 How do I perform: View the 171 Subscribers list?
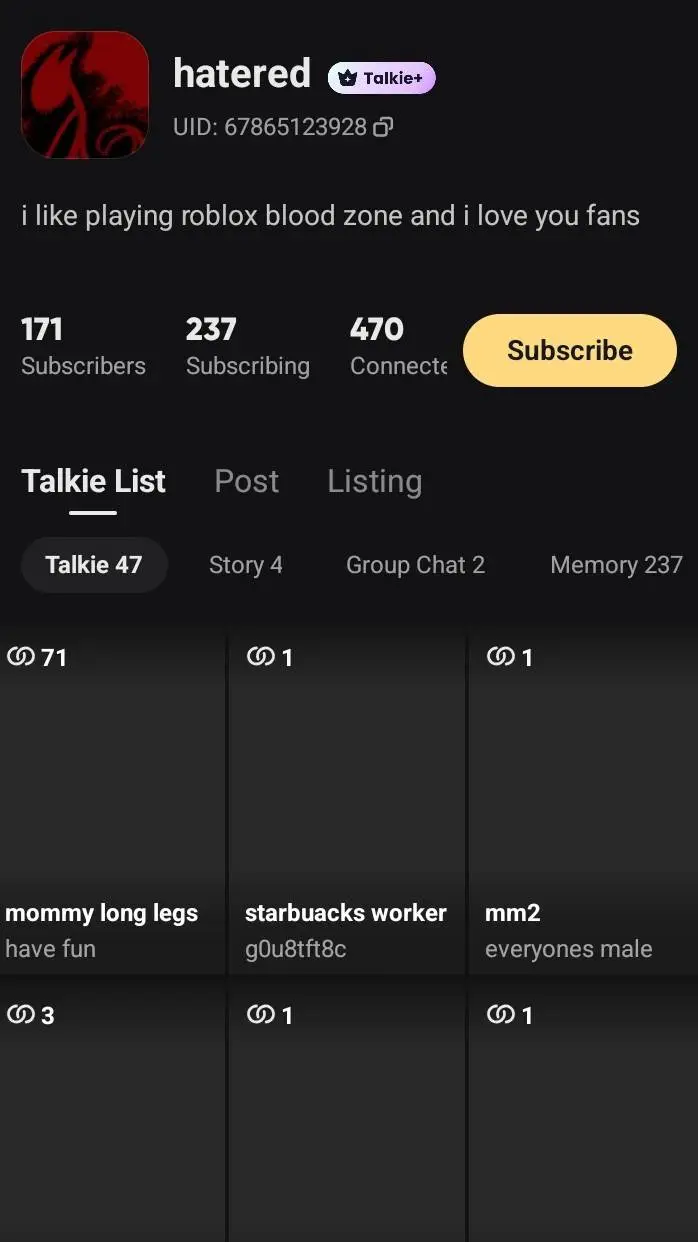(83, 347)
